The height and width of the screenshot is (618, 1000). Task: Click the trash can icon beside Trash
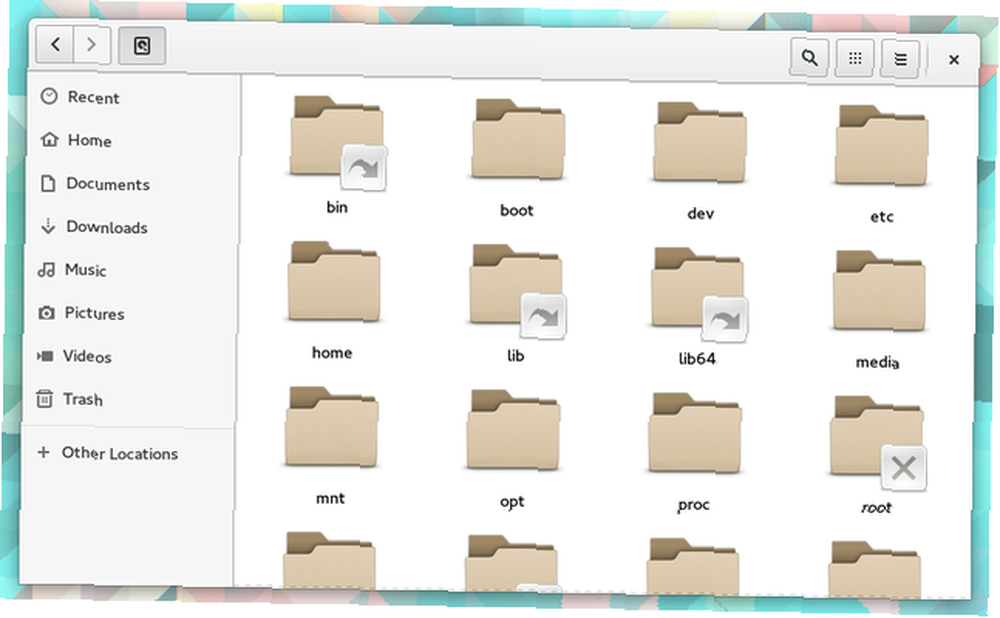point(44,399)
